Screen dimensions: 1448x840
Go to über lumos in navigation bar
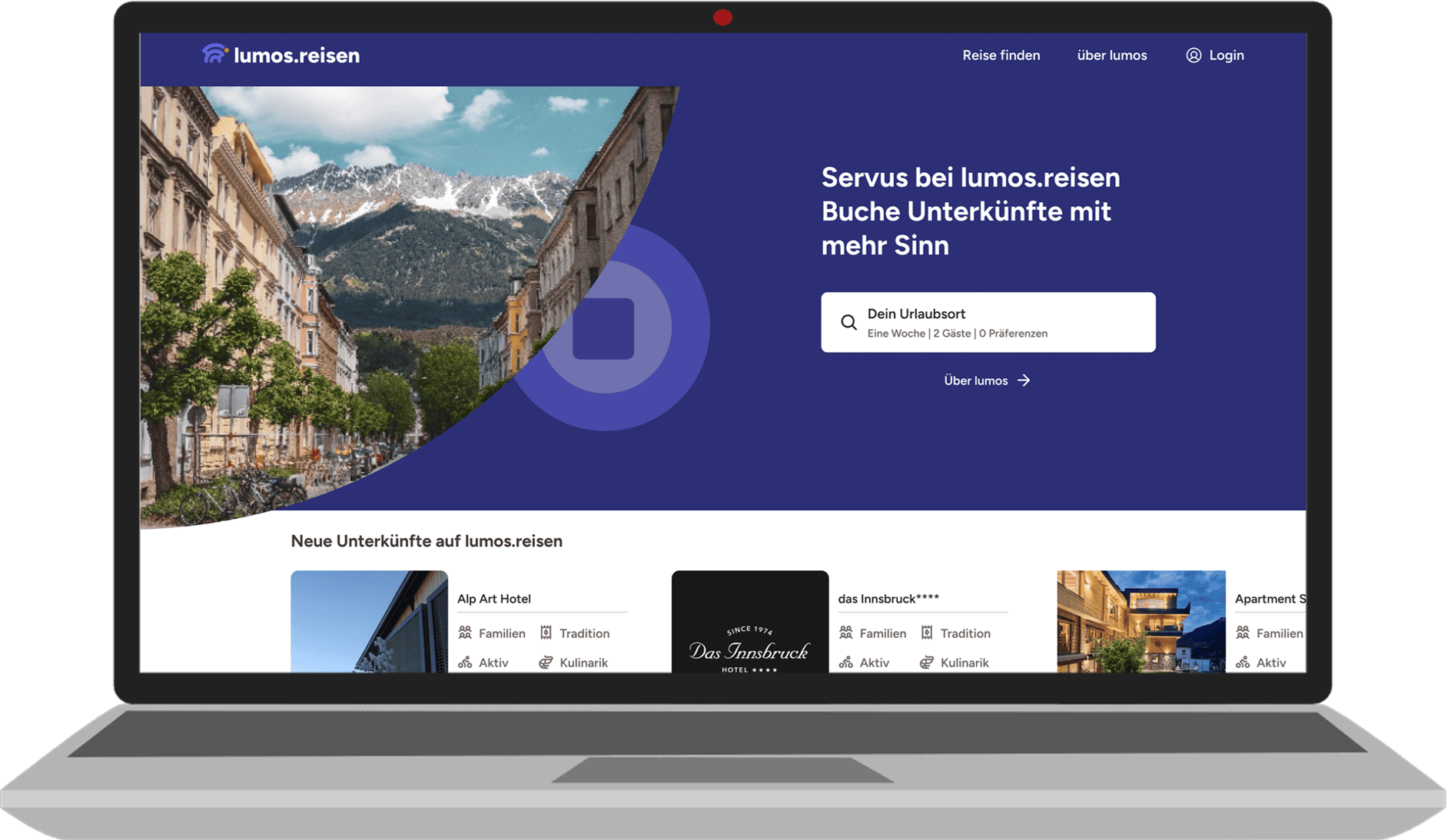click(1111, 55)
